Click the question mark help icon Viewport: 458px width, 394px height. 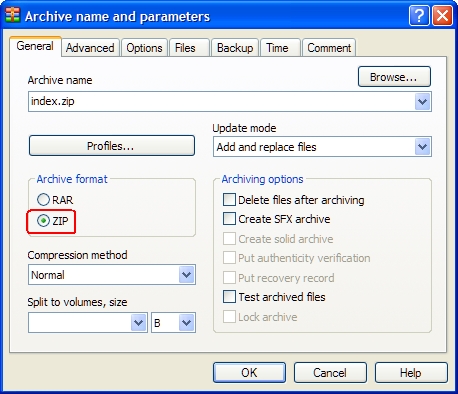pyautogui.click(x=419, y=16)
